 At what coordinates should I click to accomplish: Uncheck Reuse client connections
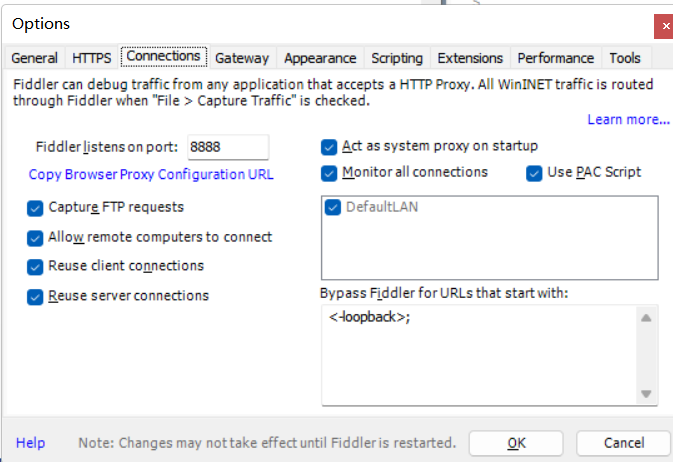tap(36, 267)
